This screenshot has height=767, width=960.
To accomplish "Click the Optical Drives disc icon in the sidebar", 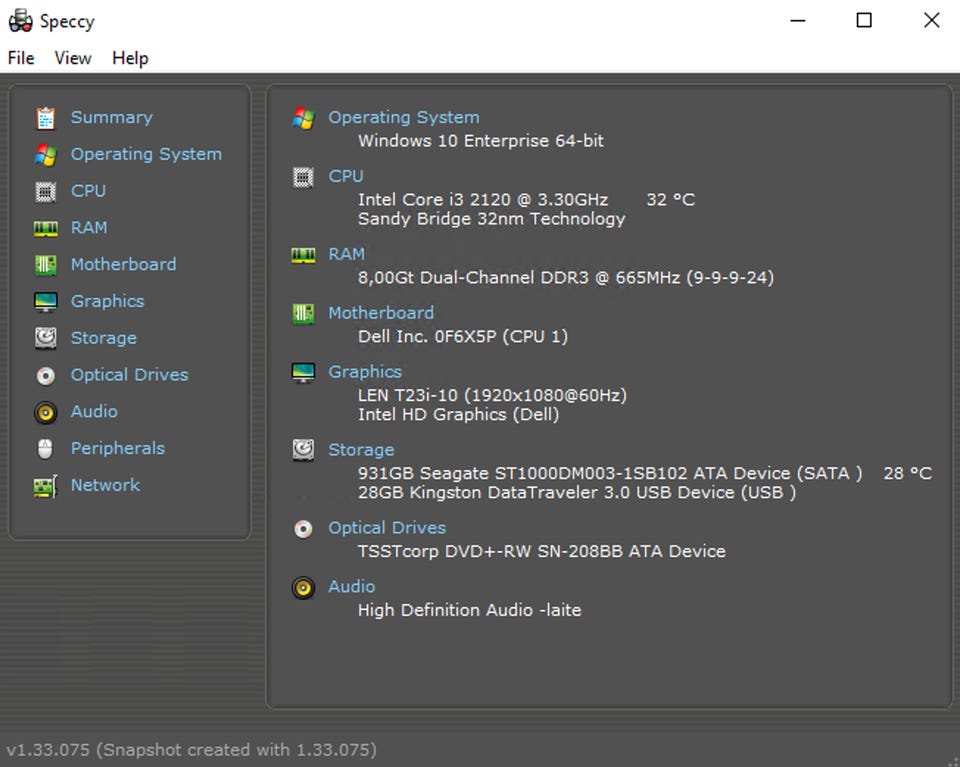I will (45, 376).
